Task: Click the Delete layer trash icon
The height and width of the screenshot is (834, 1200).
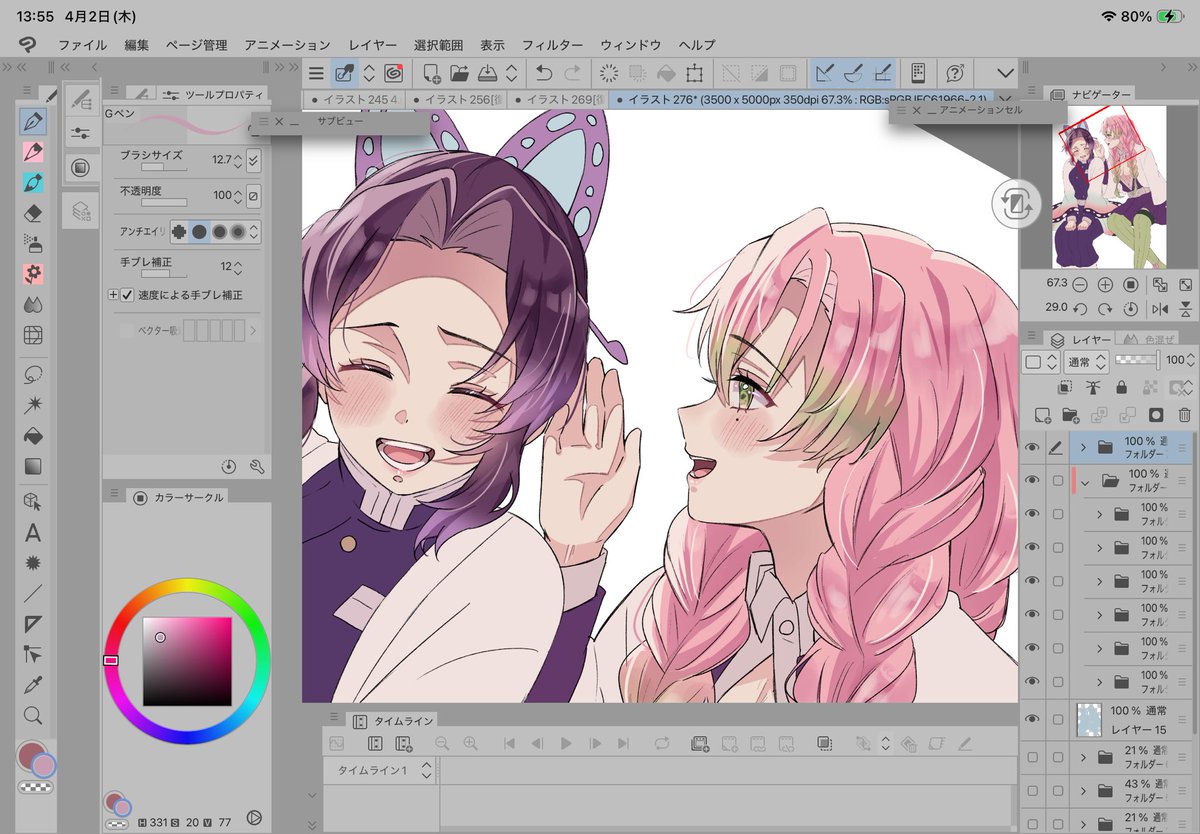Action: [1184, 414]
